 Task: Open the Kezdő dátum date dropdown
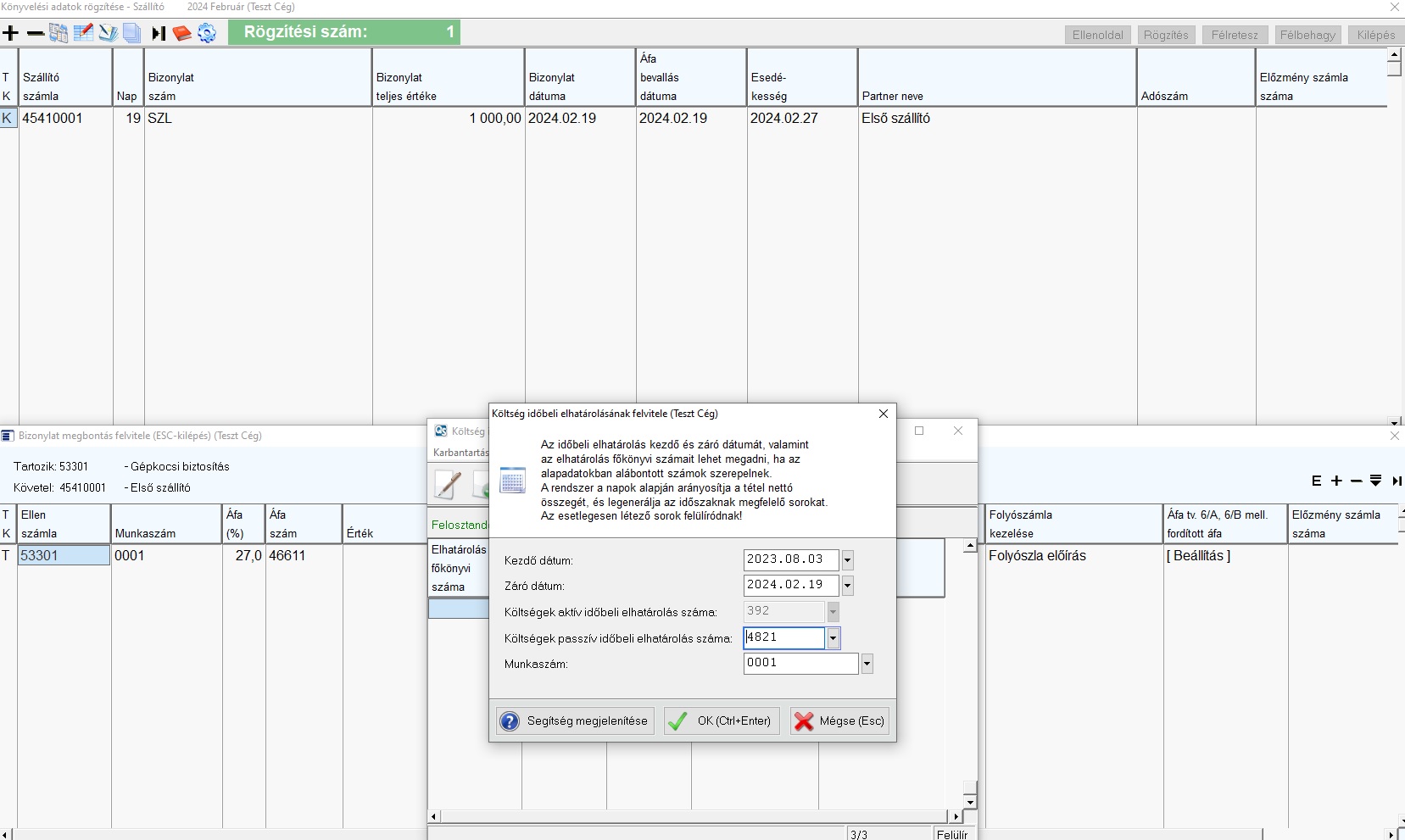pyautogui.click(x=847, y=560)
